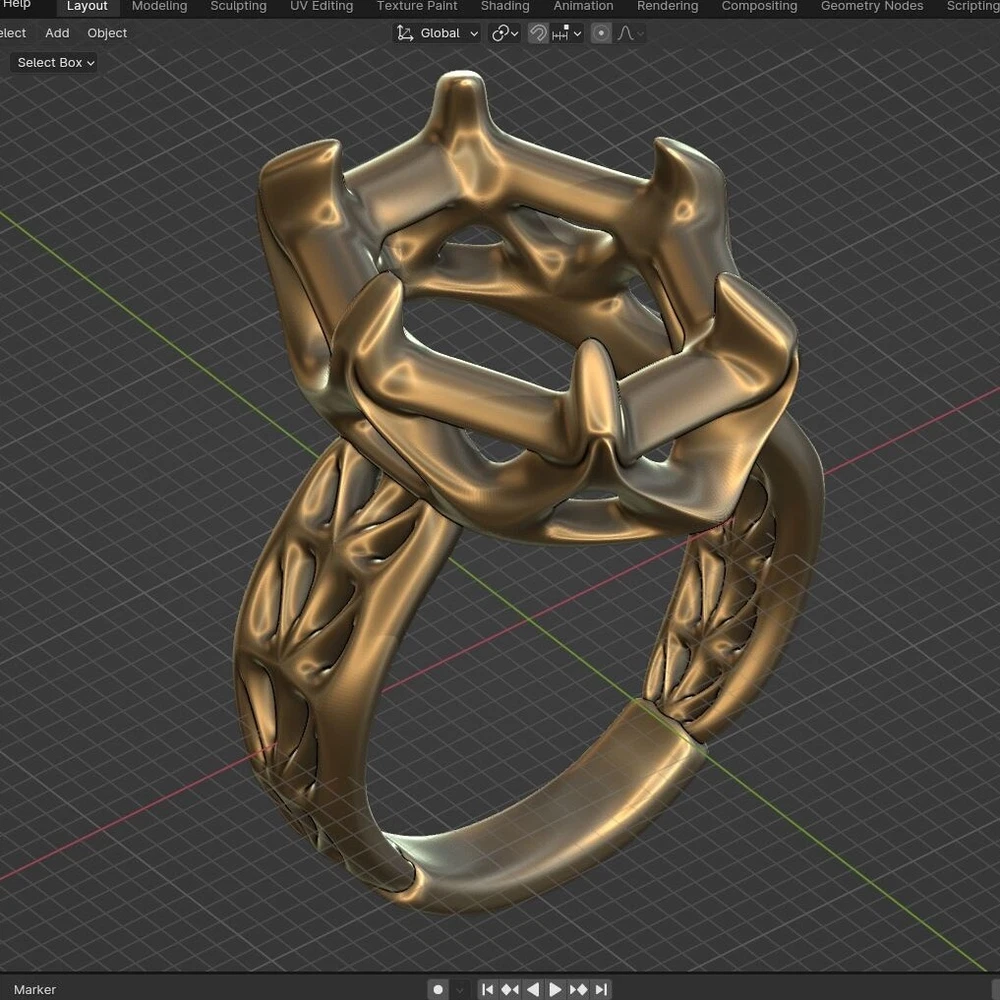Switch to the Shading workspace tab
Viewport: 1000px width, 1000px height.
(x=505, y=6)
